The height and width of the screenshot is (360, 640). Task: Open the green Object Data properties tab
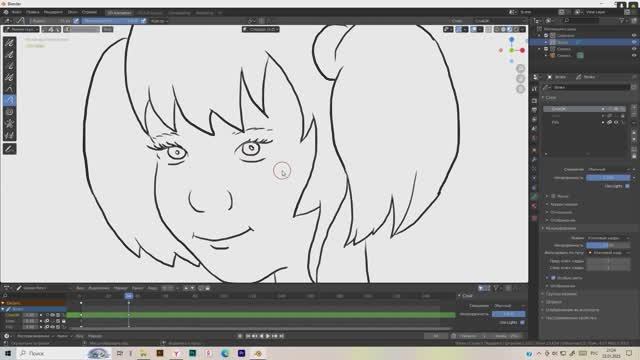(x=534, y=196)
